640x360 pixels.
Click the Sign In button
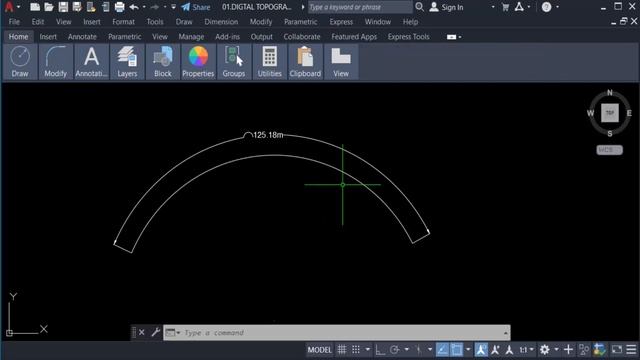pyautogui.click(x=447, y=7)
